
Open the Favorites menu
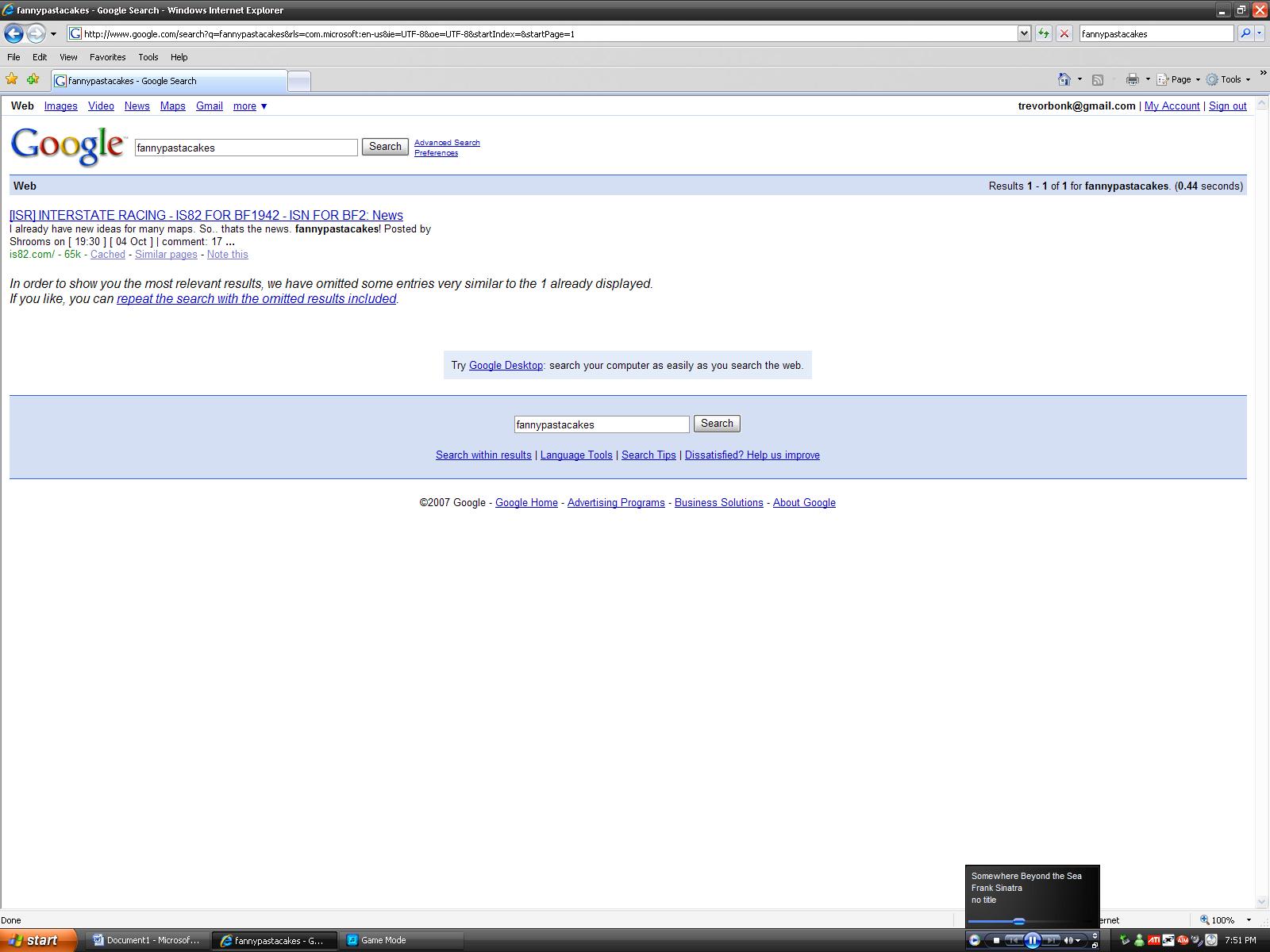tap(107, 57)
